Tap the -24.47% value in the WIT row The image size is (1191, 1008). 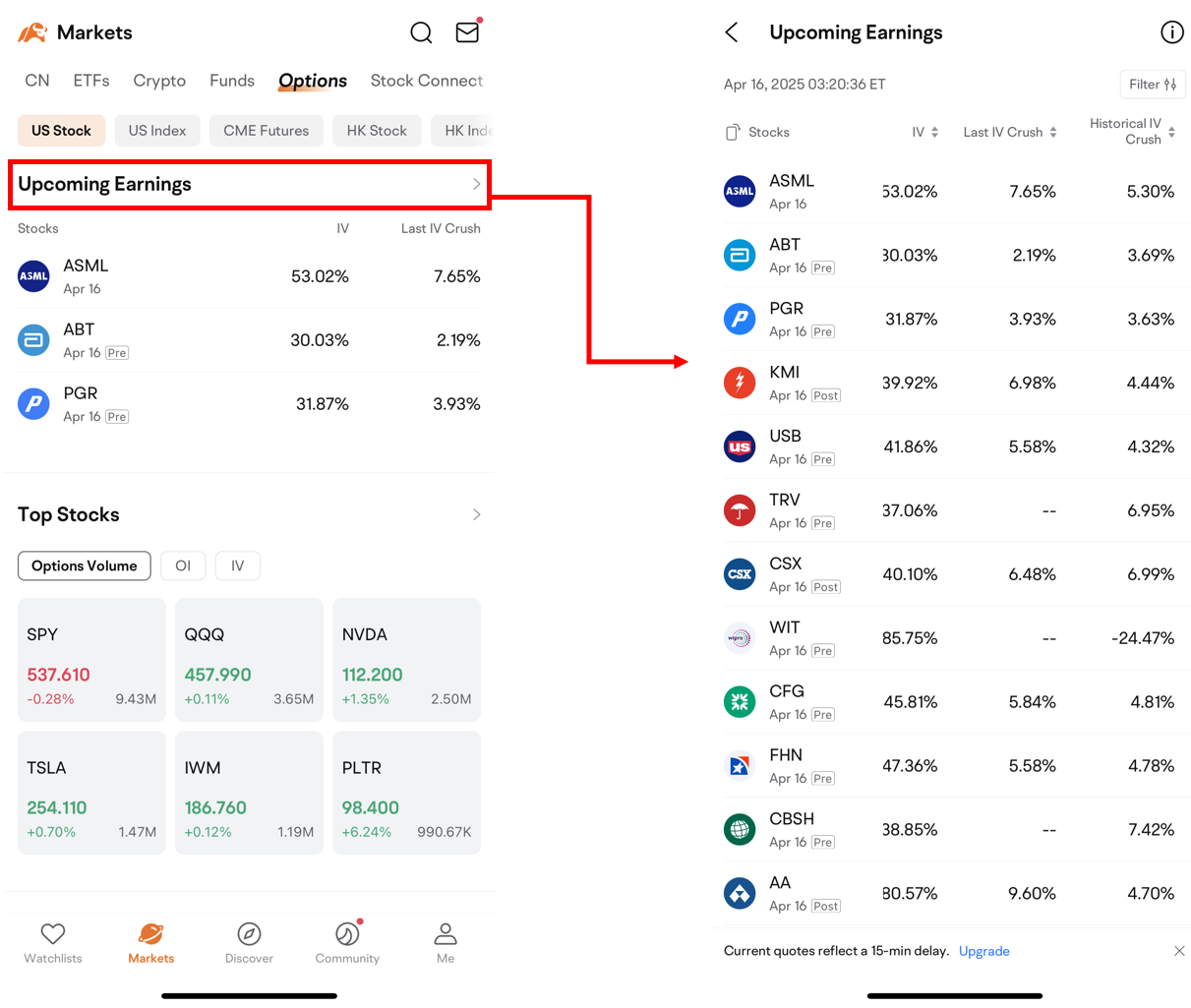pyautogui.click(x=1143, y=638)
